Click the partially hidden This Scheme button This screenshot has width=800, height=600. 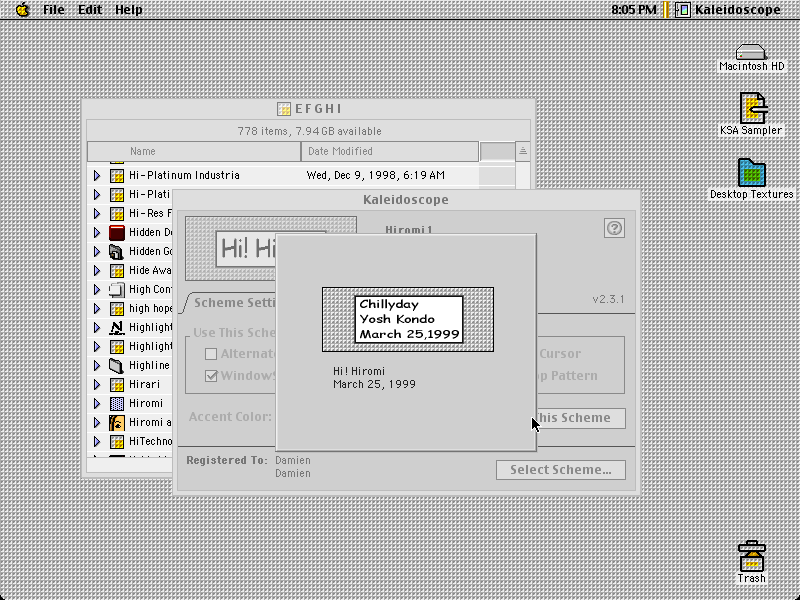(x=581, y=418)
